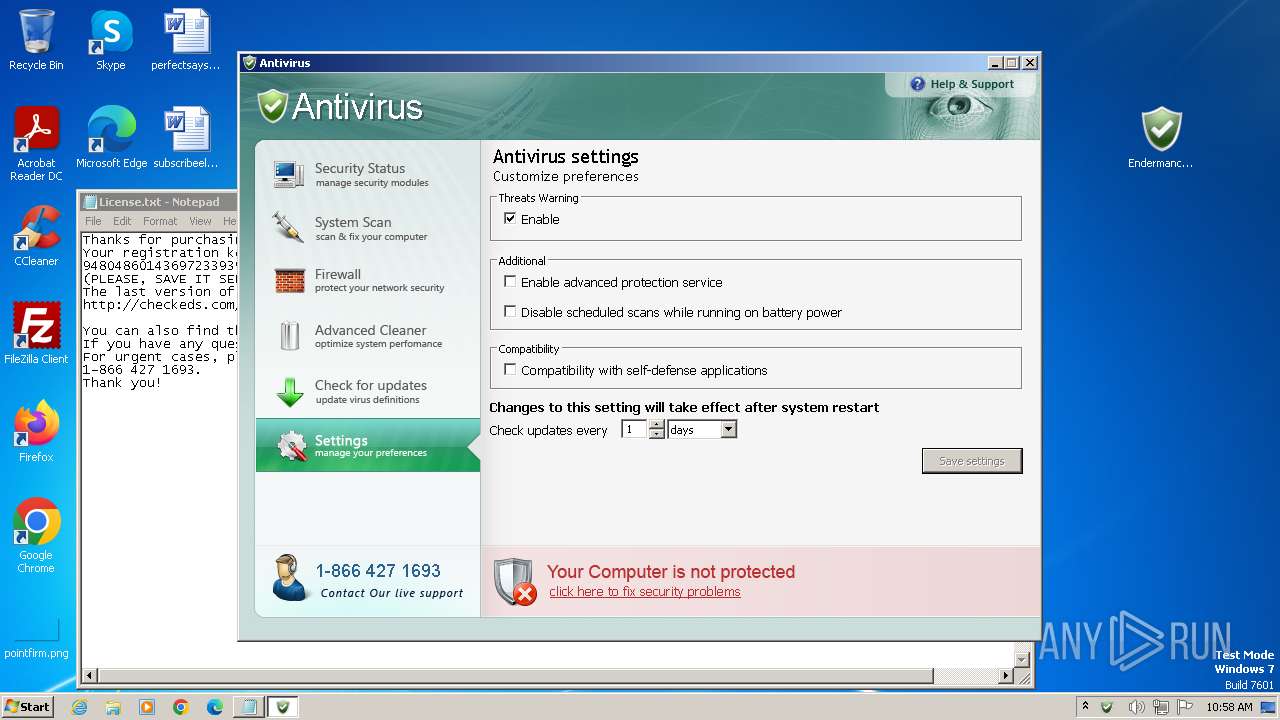Click here to fix security problems link

pos(645,591)
